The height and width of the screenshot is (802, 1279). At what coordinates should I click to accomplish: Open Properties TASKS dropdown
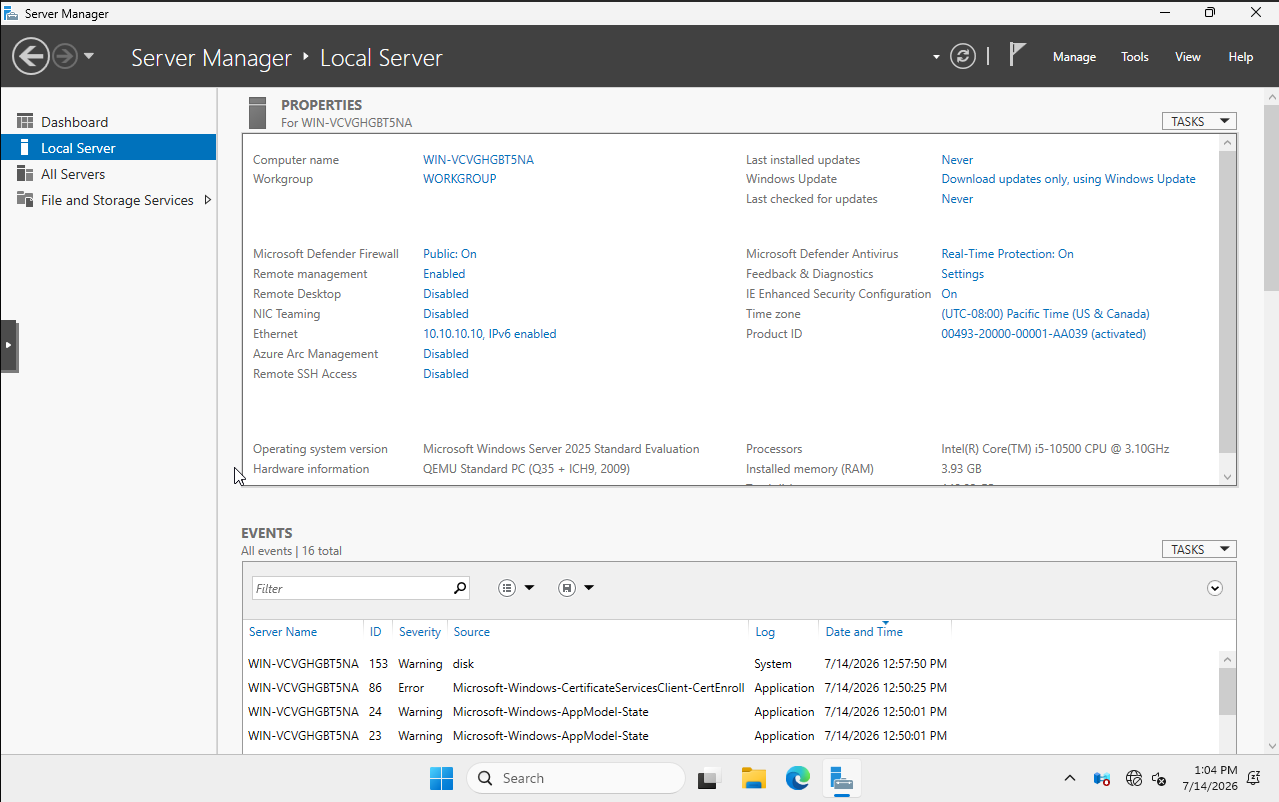[x=1199, y=121]
